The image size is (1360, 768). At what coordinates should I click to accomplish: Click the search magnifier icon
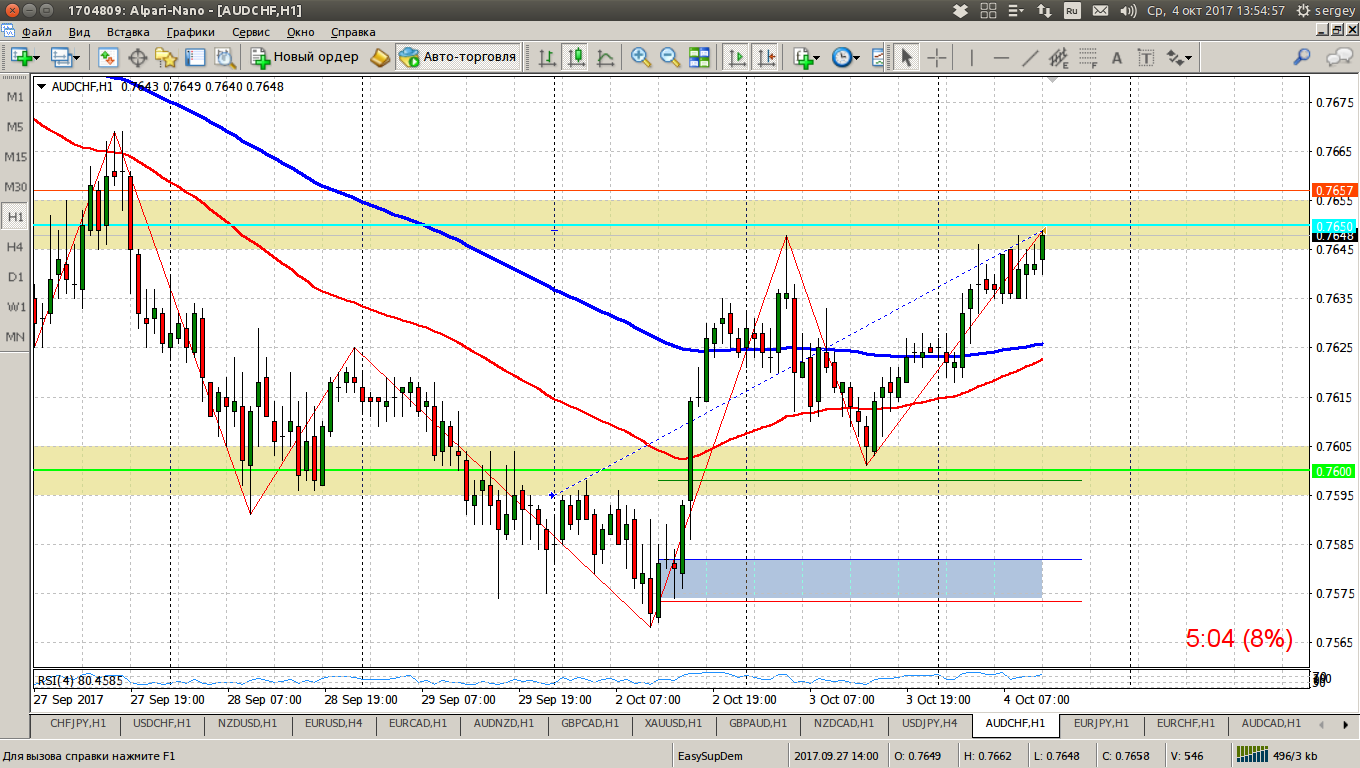click(1301, 57)
